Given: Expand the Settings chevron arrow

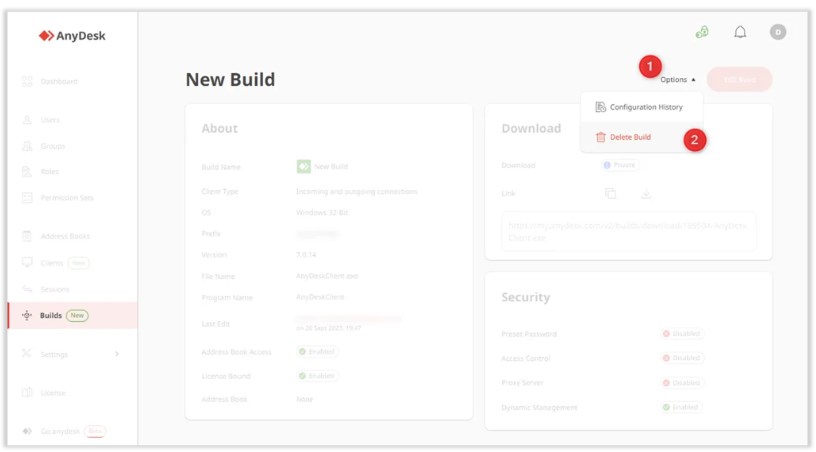Looking at the screenshot, I should [117, 354].
